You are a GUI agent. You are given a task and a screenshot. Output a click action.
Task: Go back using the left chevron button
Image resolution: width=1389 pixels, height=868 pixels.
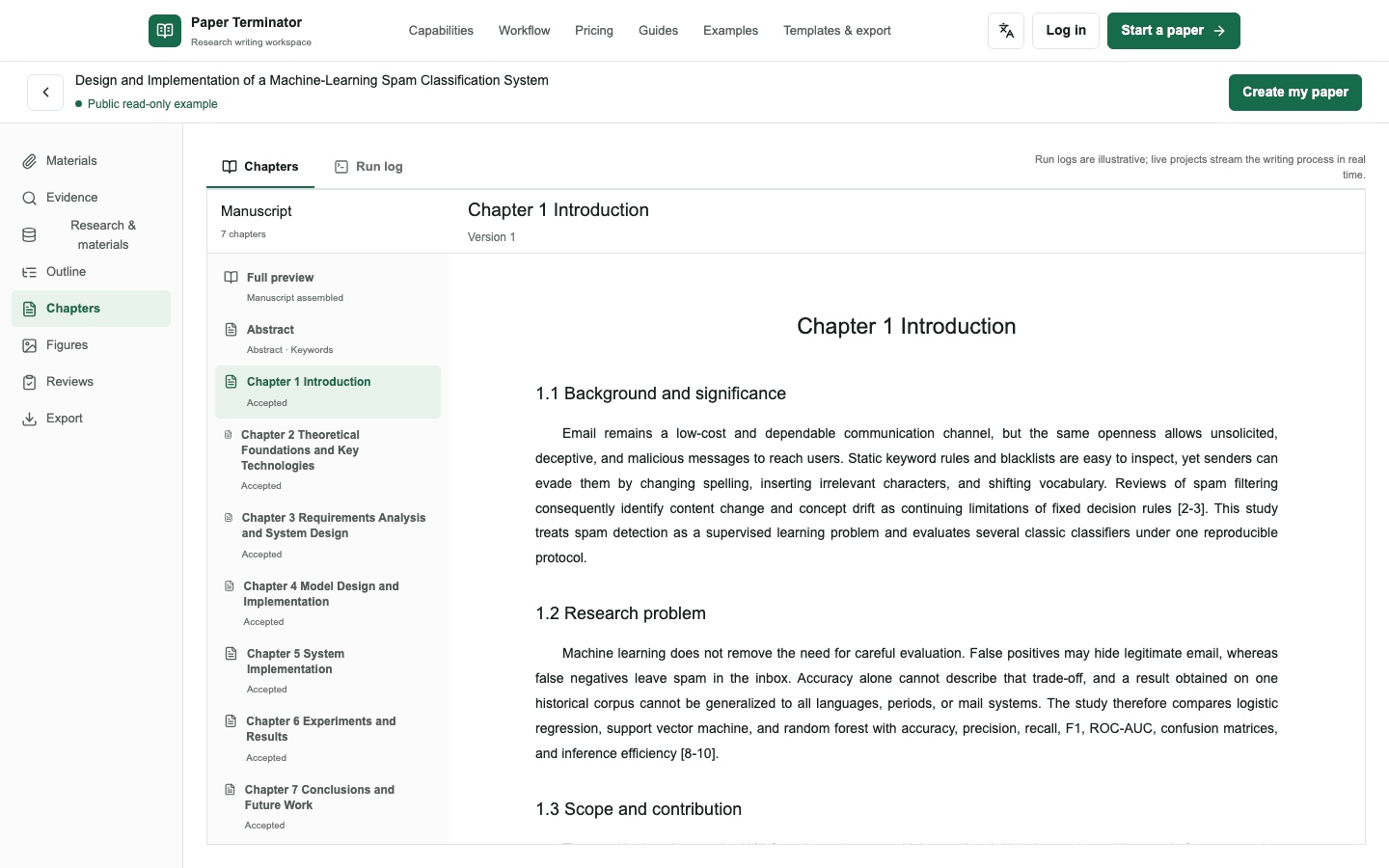click(x=45, y=93)
